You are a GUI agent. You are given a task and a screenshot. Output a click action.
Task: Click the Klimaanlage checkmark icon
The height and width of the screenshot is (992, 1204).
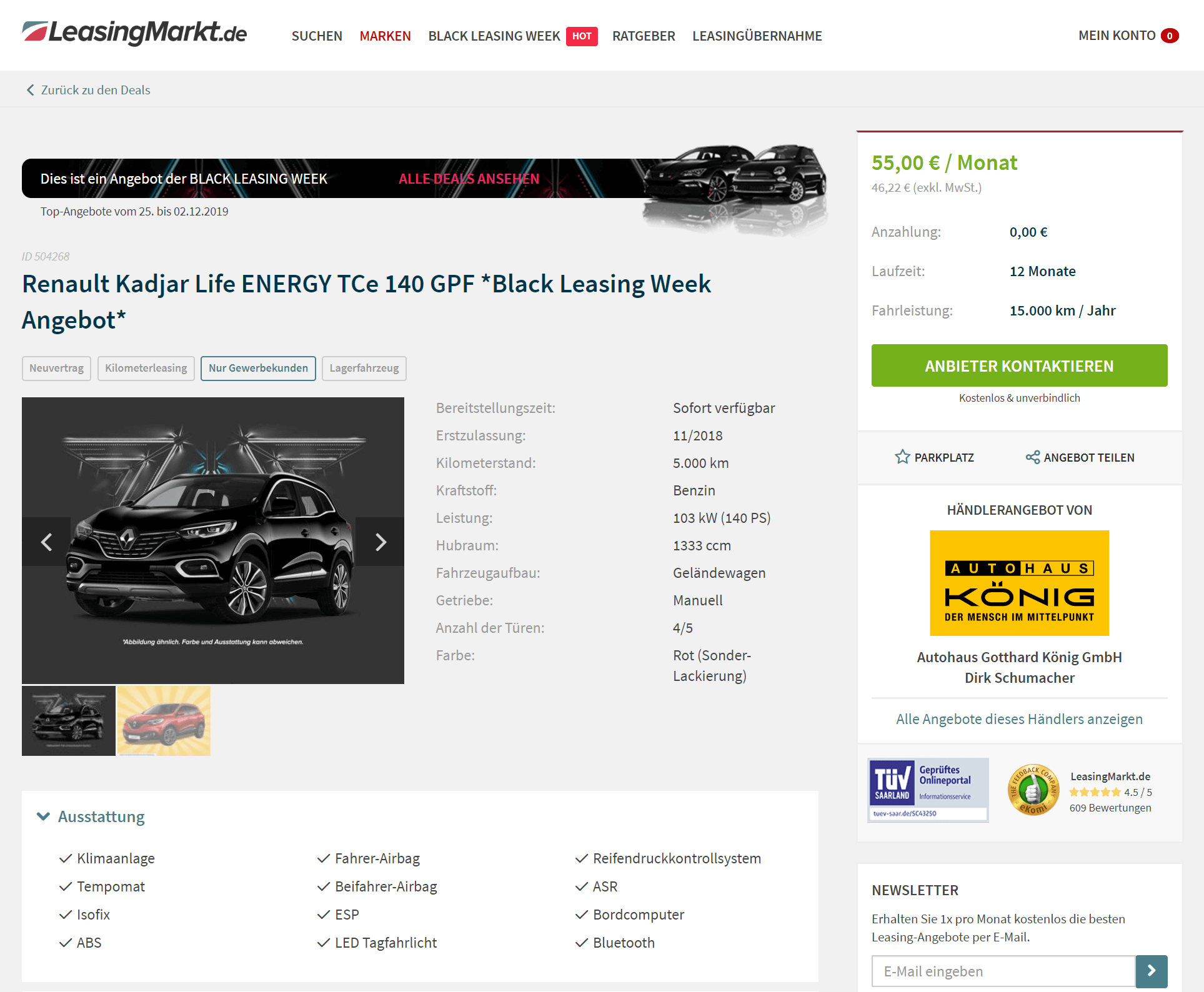[x=66, y=858]
